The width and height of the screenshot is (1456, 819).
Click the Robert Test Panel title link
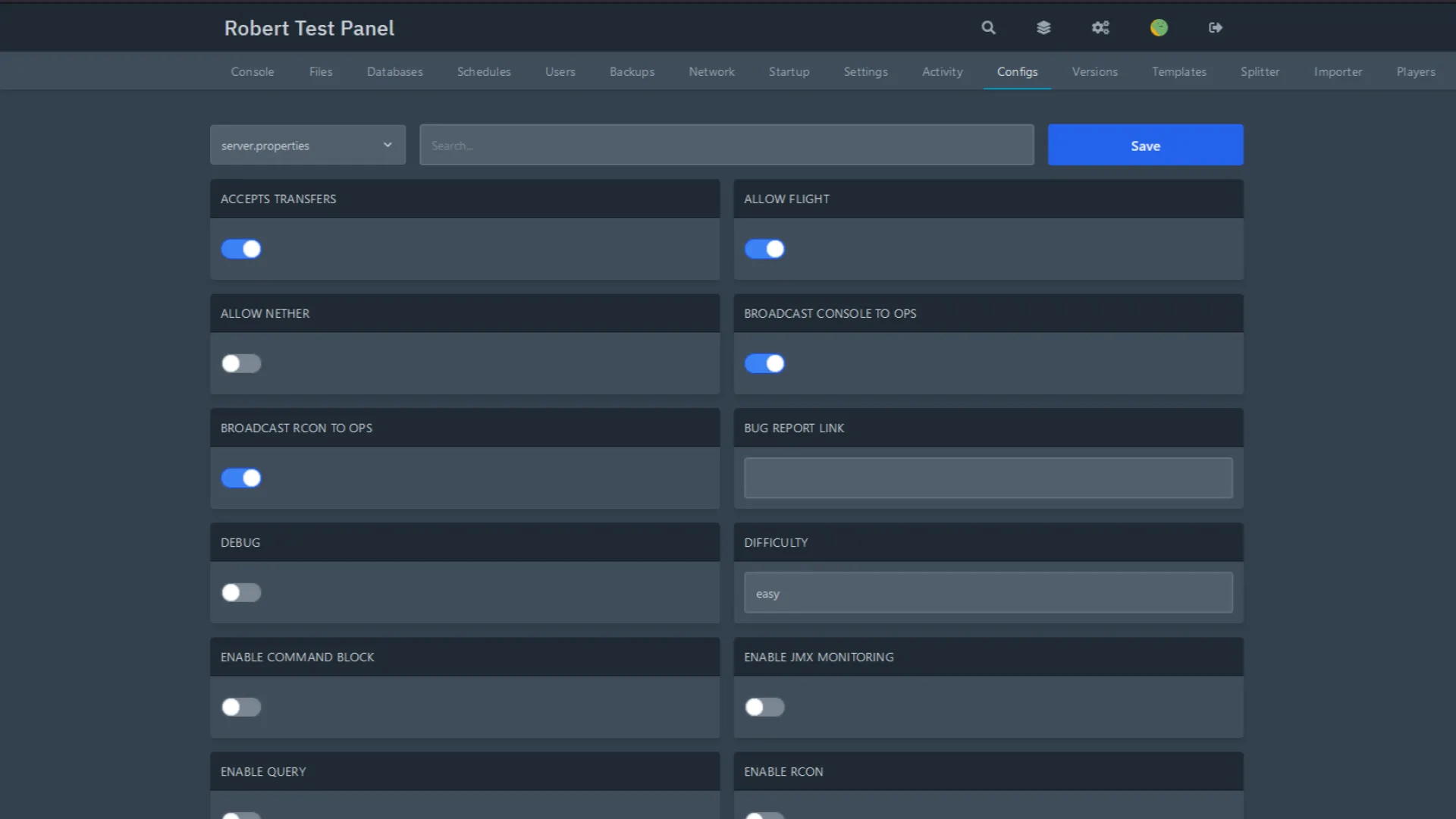309,29
